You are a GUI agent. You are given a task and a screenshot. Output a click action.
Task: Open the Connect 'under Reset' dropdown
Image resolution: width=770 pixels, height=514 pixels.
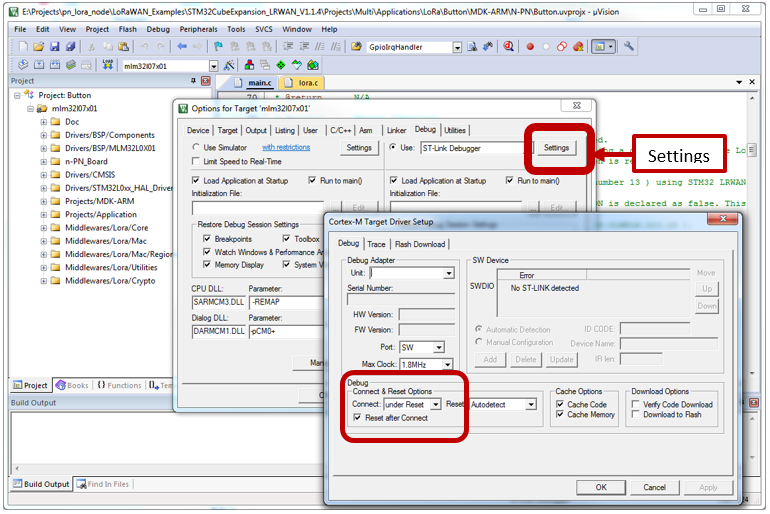[436, 405]
